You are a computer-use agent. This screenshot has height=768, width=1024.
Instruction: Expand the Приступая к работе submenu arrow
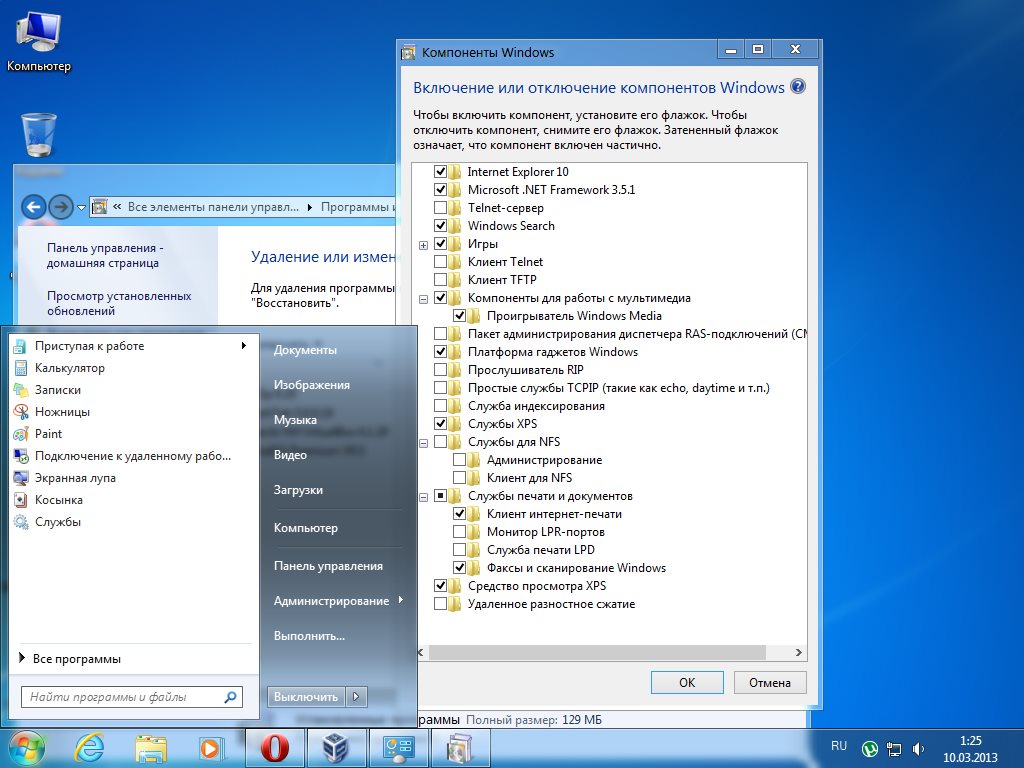click(x=244, y=345)
